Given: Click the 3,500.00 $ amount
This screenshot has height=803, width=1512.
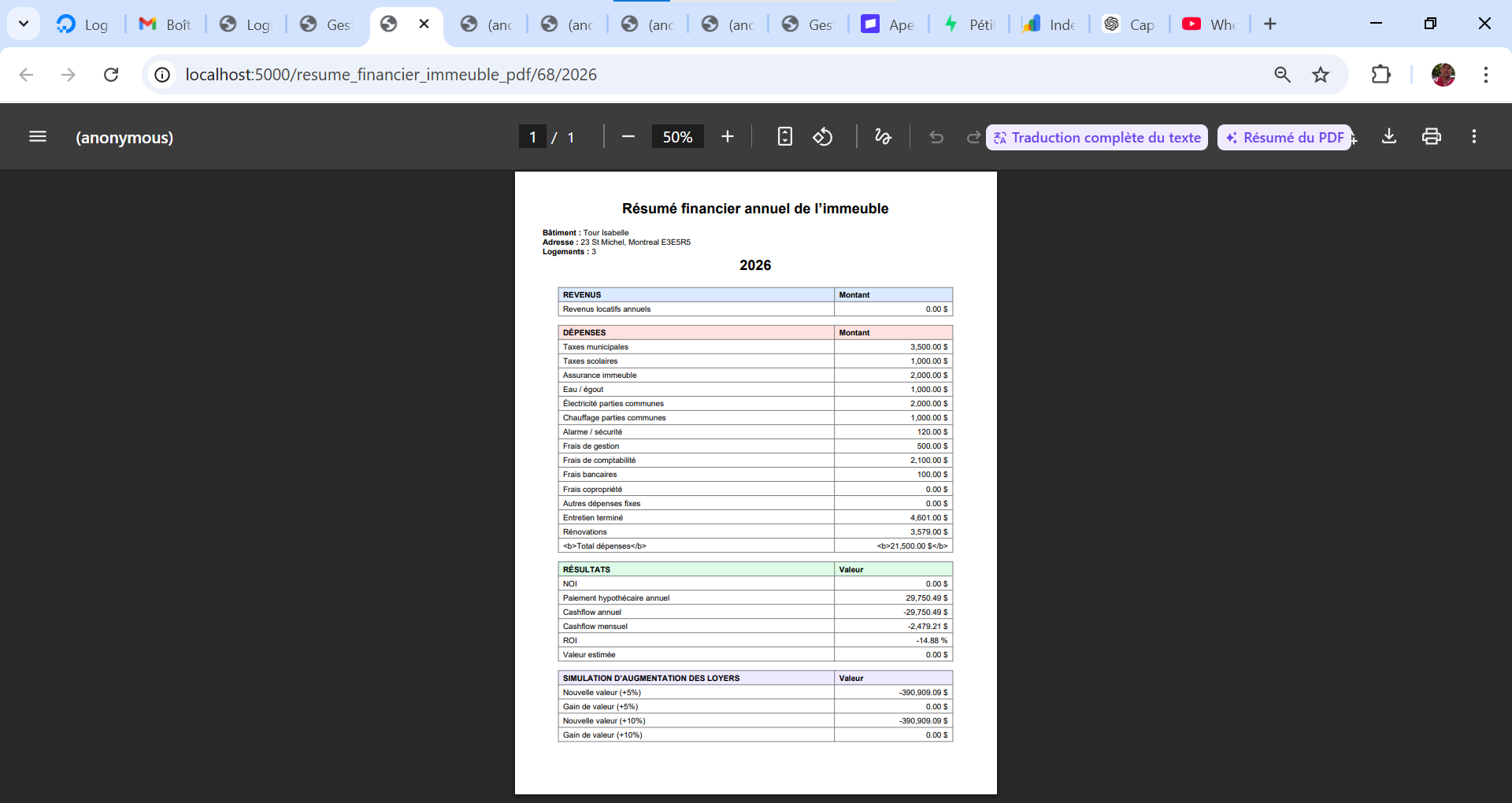Looking at the screenshot, I should [x=928, y=347].
